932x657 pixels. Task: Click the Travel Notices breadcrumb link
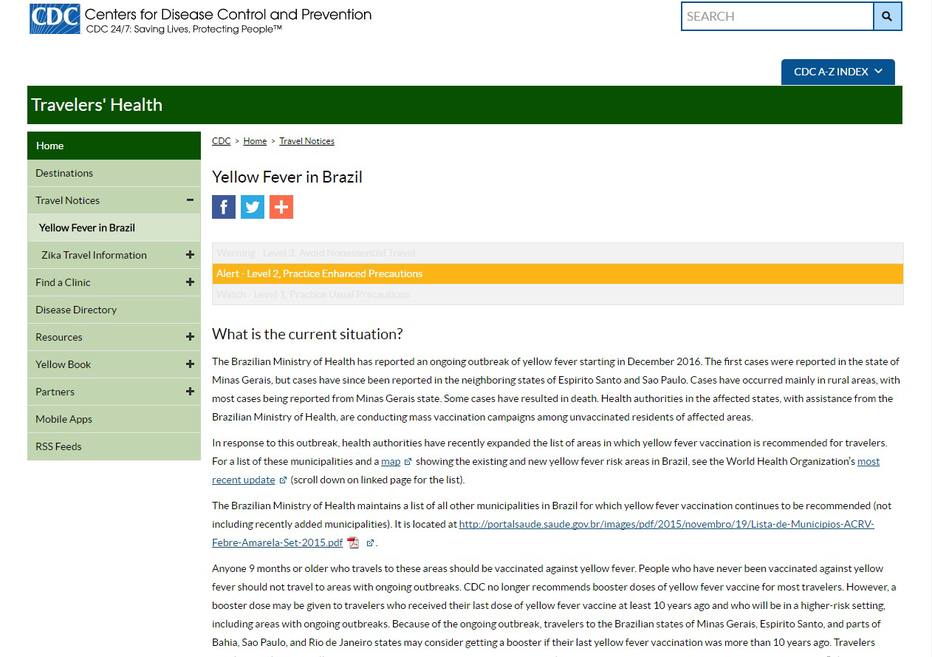306,141
